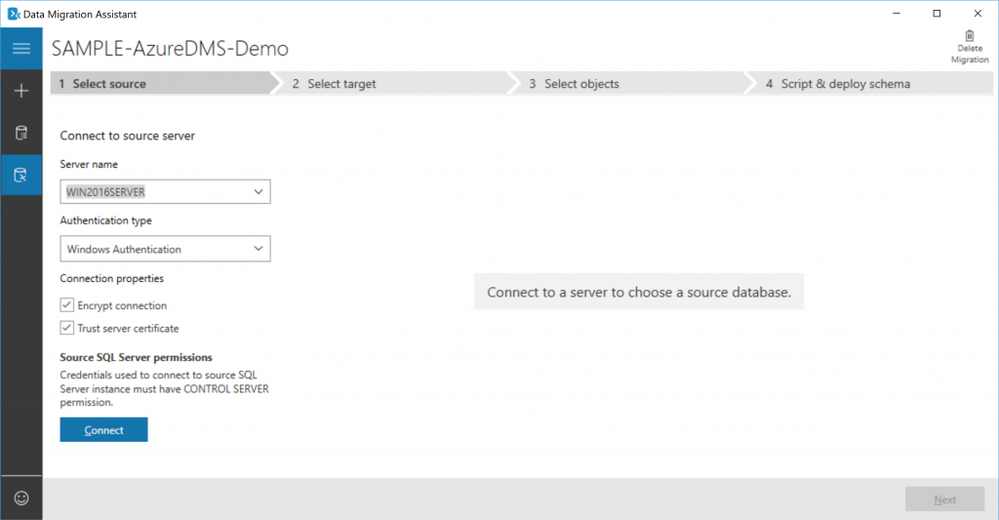Click the 'Connect to a server to choose a source database.' message
Viewport: 999px width, 520px height.
(x=639, y=292)
